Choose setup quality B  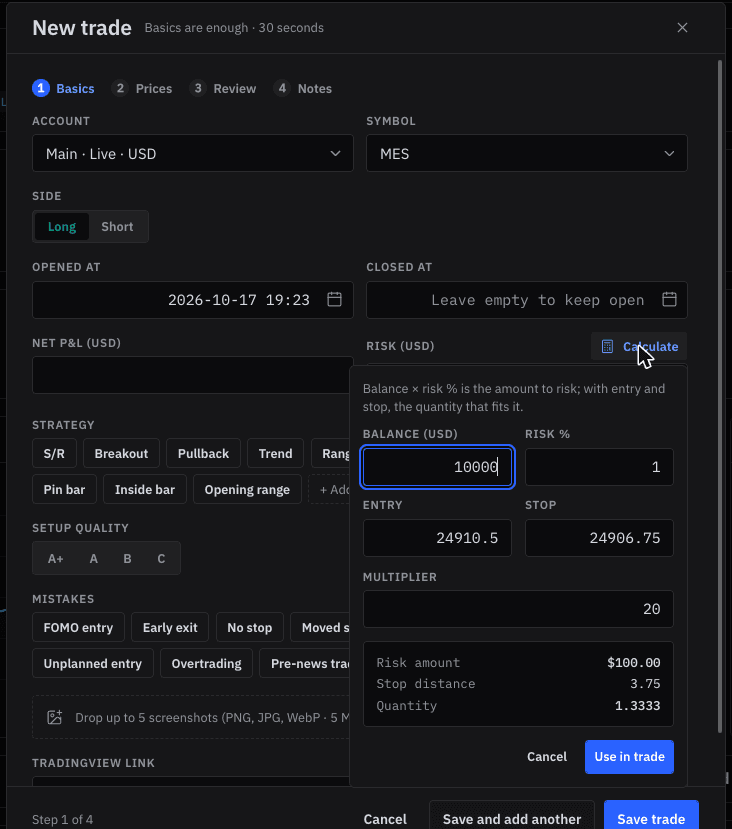tap(127, 558)
